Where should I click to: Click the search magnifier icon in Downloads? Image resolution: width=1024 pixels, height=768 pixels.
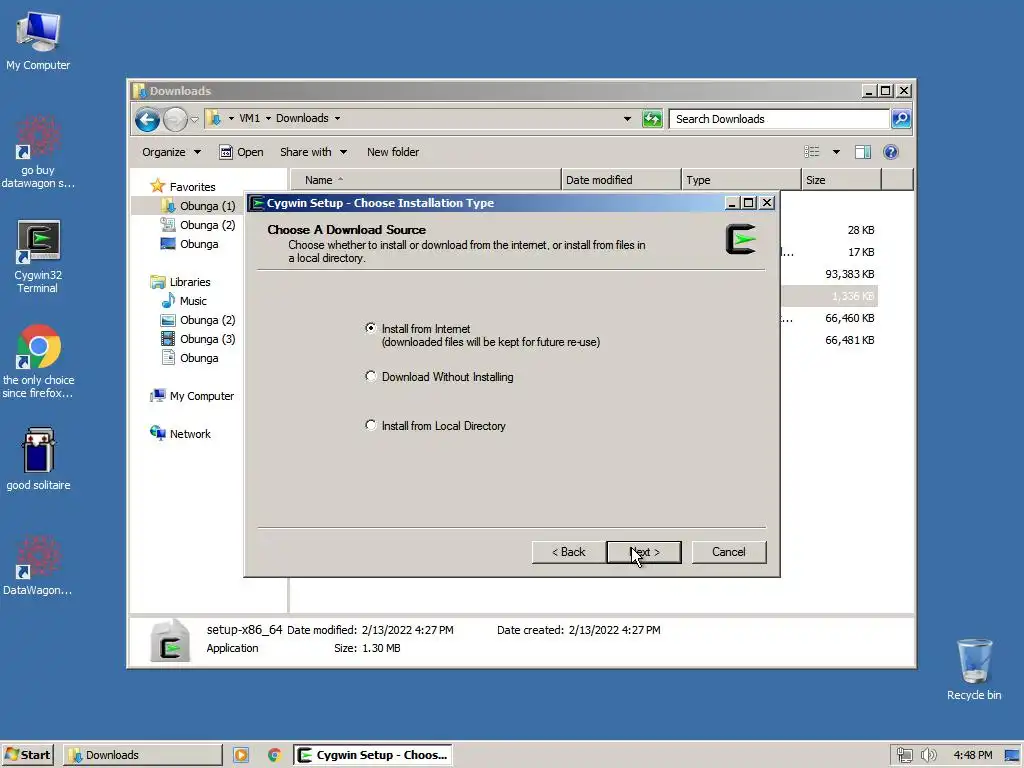pos(901,119)
